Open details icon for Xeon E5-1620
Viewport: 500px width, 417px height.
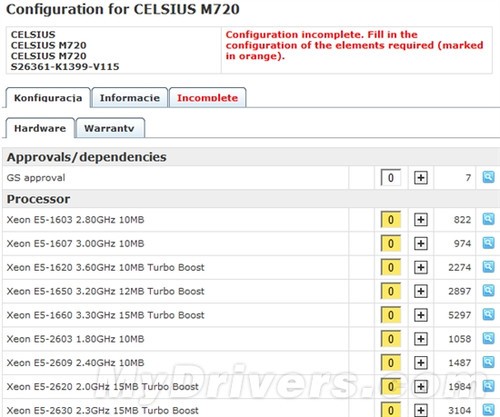pos(488,267)
